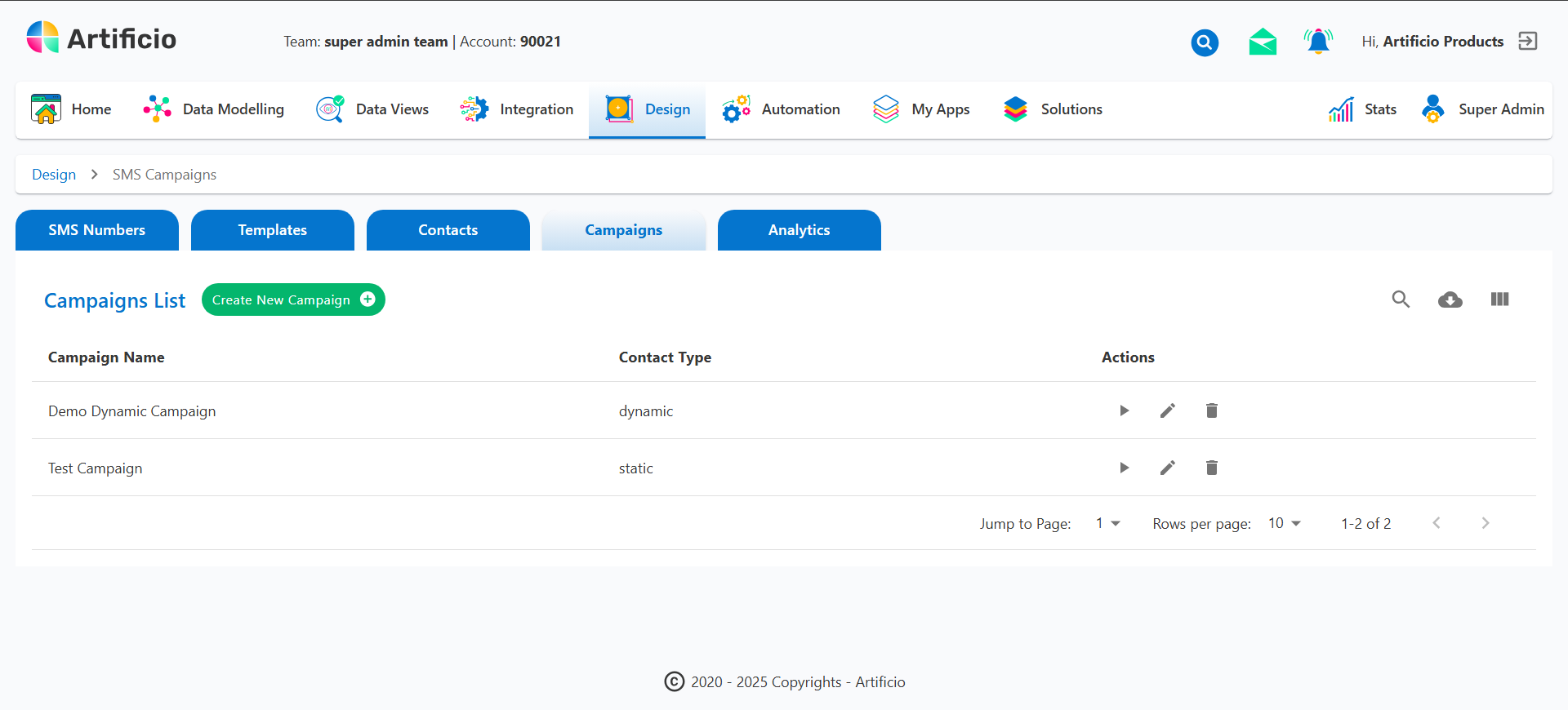
Task: Switch to the Analytics tab
Action: pos(799,230)
